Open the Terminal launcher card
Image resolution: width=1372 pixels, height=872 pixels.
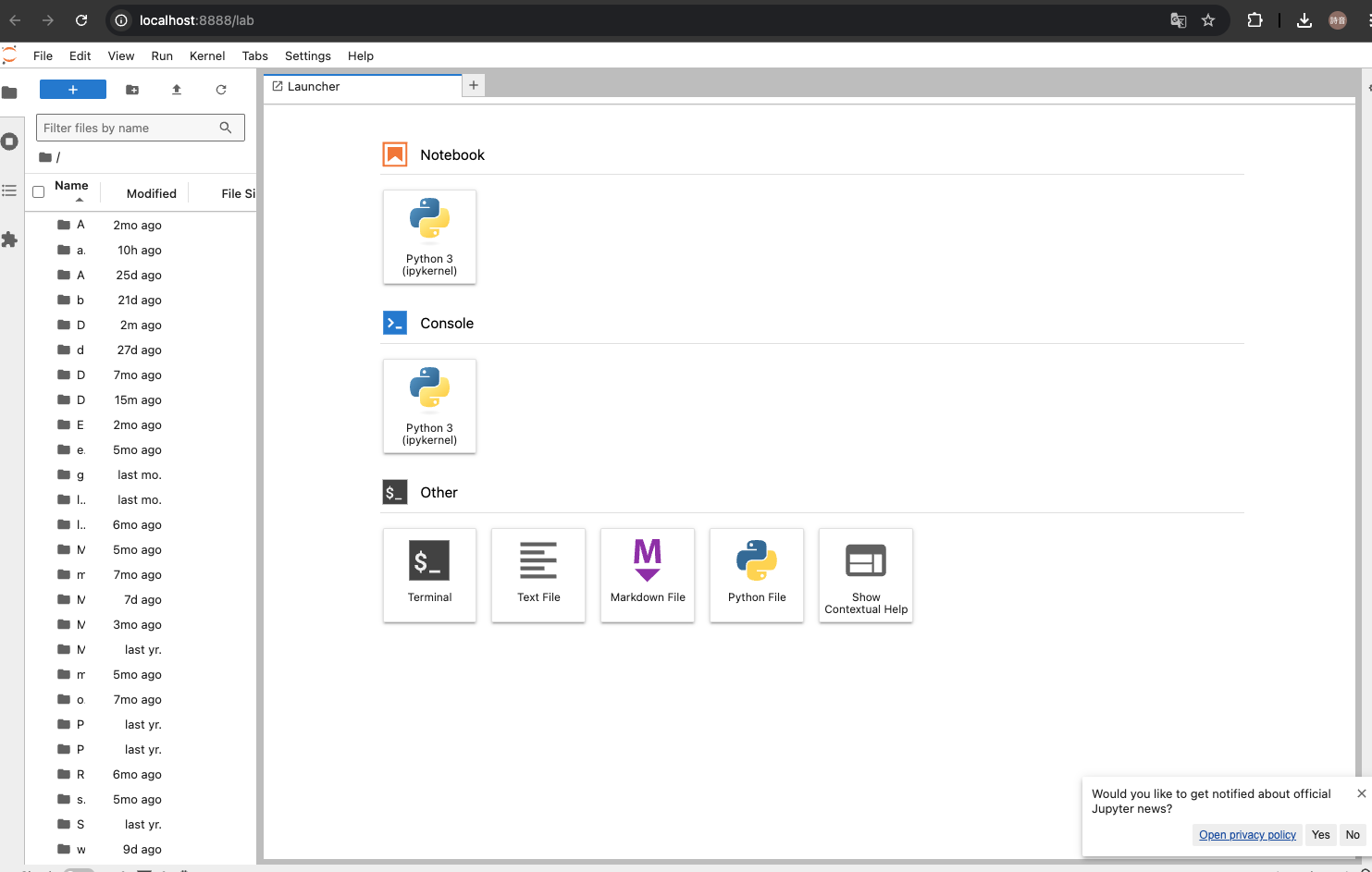(429, 574)
